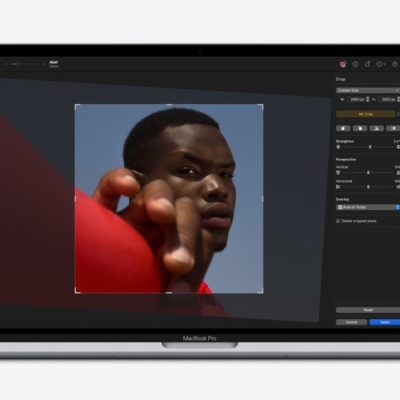The image size is (400, 400).
Task: Click the bottom edge middle crop handle
Action: click(169, 293)
